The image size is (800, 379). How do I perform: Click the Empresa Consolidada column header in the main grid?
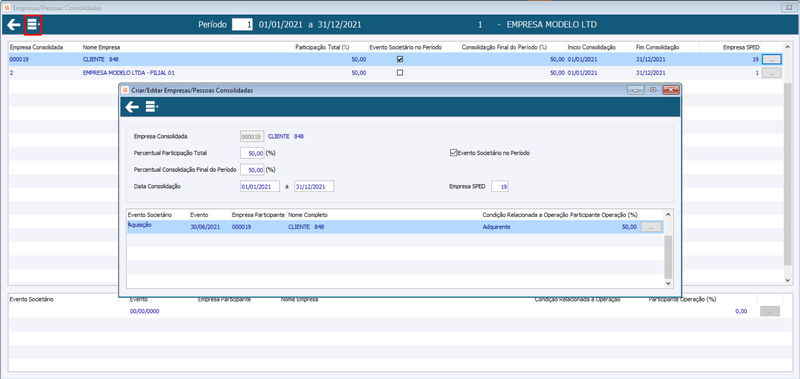pos(36,47)
